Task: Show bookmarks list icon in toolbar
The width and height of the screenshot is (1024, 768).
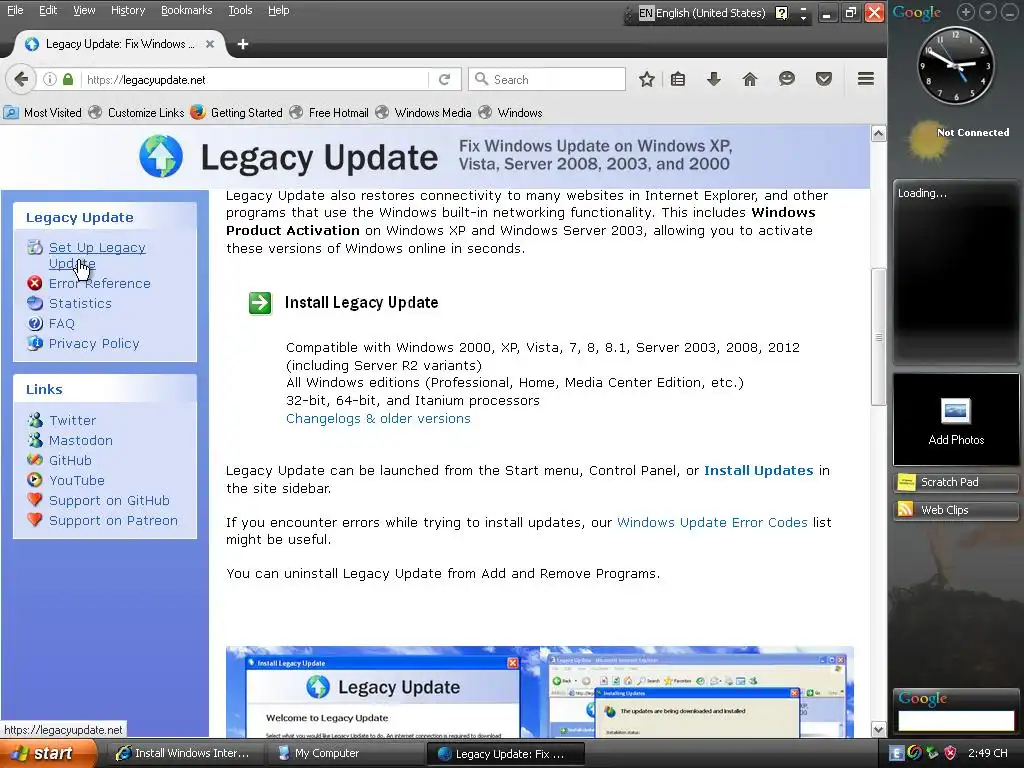Action: tap(678, 80)
